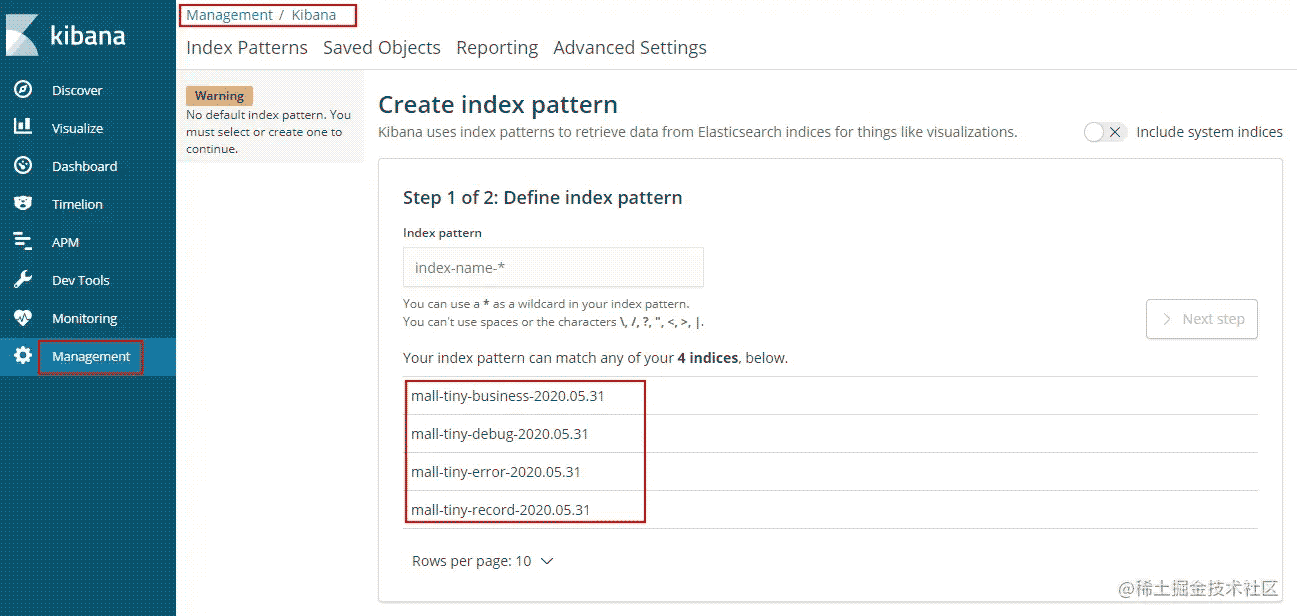1297x616 pixels.
Task: Click the Create index pattern heading
Action: pyautogui.click(x=498, y=105)
